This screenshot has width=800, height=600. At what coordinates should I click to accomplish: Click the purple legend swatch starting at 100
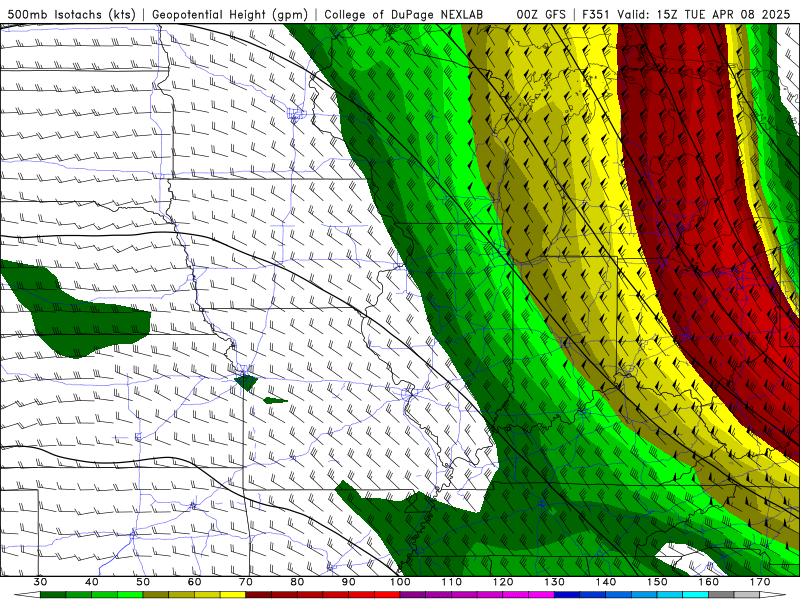[413, 595]
